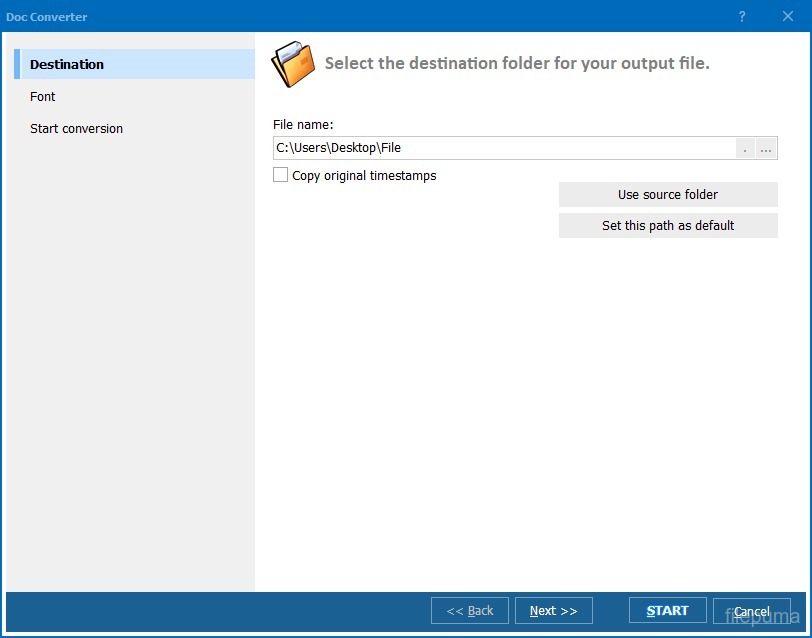The image size is (812, 638).
Task: Open the browse button with three dots
Action: click(x=766, y=148)
